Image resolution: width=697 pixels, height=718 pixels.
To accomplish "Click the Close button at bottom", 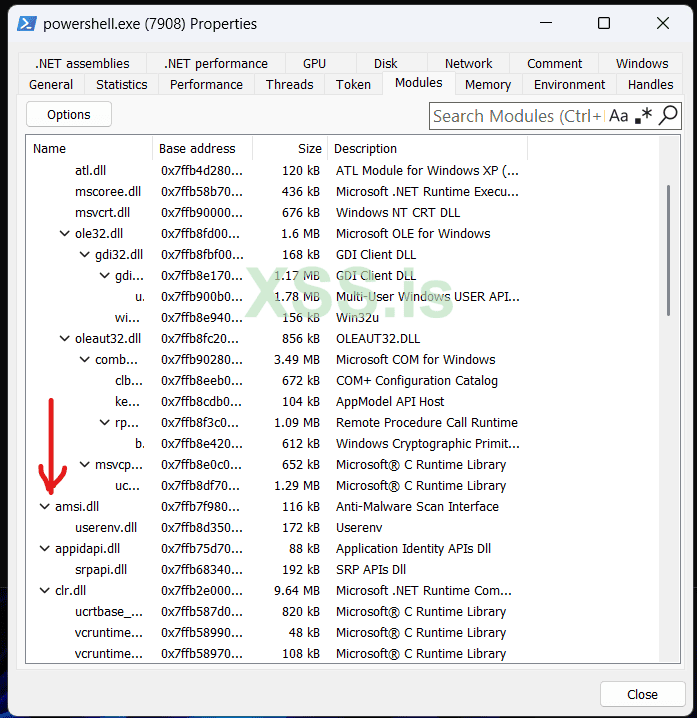I will click(643, 694).
